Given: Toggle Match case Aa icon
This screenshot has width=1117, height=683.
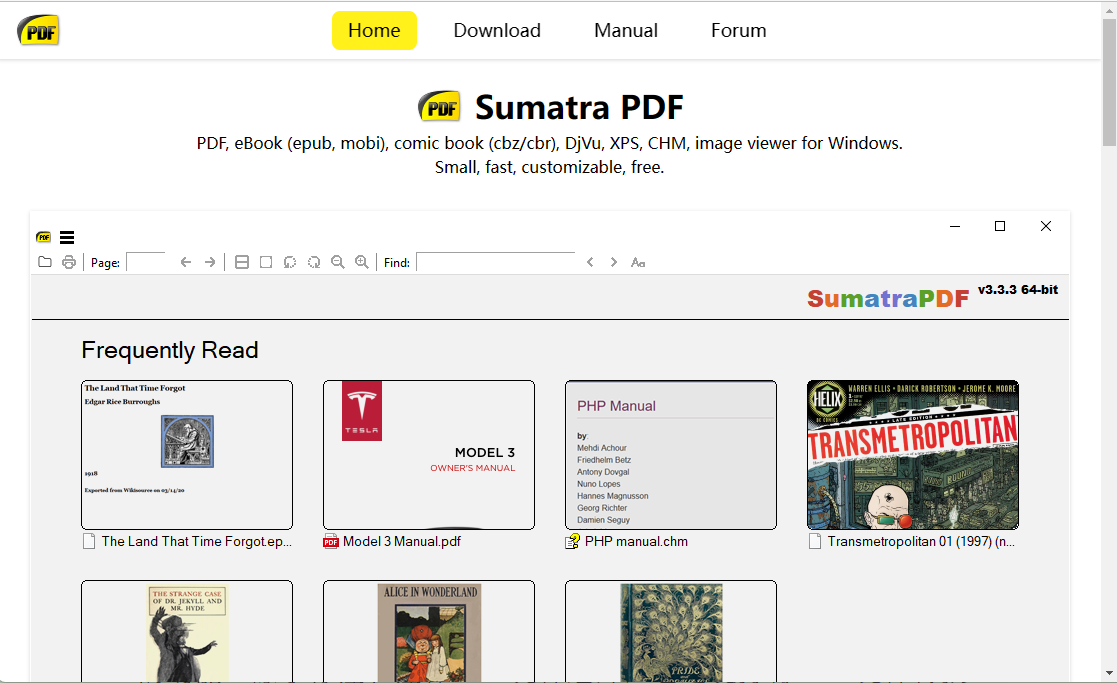Looking at the screenshot, I should tap(638, 263).
